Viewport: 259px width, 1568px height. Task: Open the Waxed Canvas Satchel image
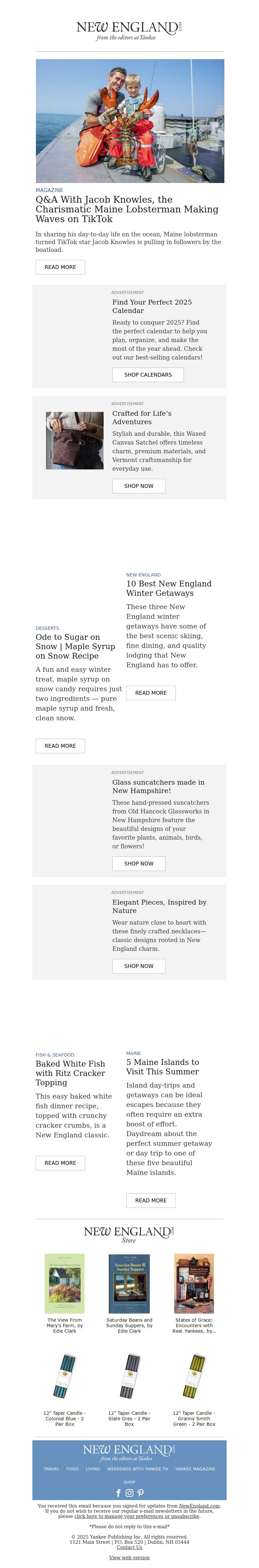pos(74,440)
